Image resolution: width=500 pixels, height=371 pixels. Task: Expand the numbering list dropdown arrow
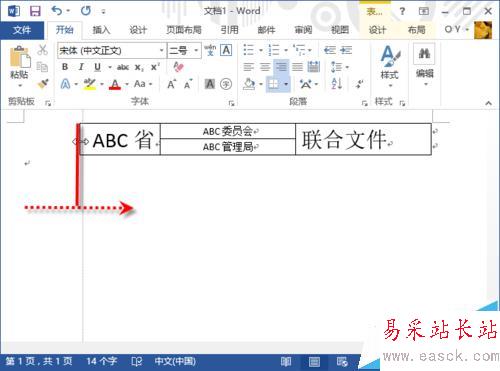[286, 51]
